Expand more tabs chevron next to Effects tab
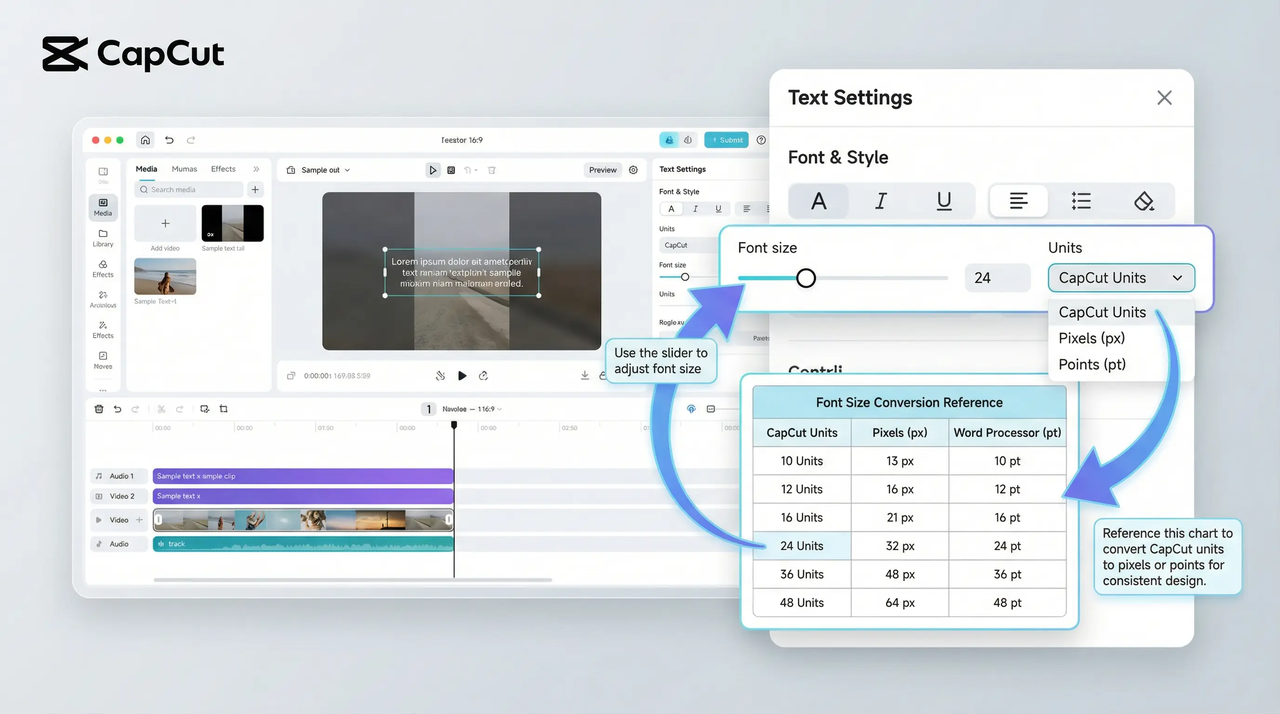 coord(256,169)
